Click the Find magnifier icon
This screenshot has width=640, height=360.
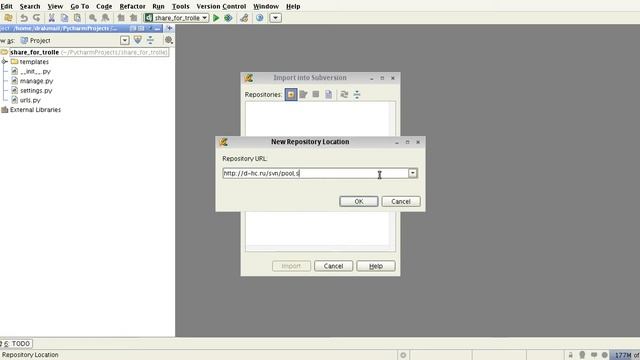point(93,18)
